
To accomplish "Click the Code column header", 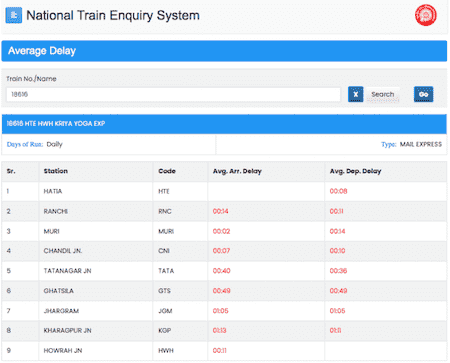I will click(x=167, y=171).
